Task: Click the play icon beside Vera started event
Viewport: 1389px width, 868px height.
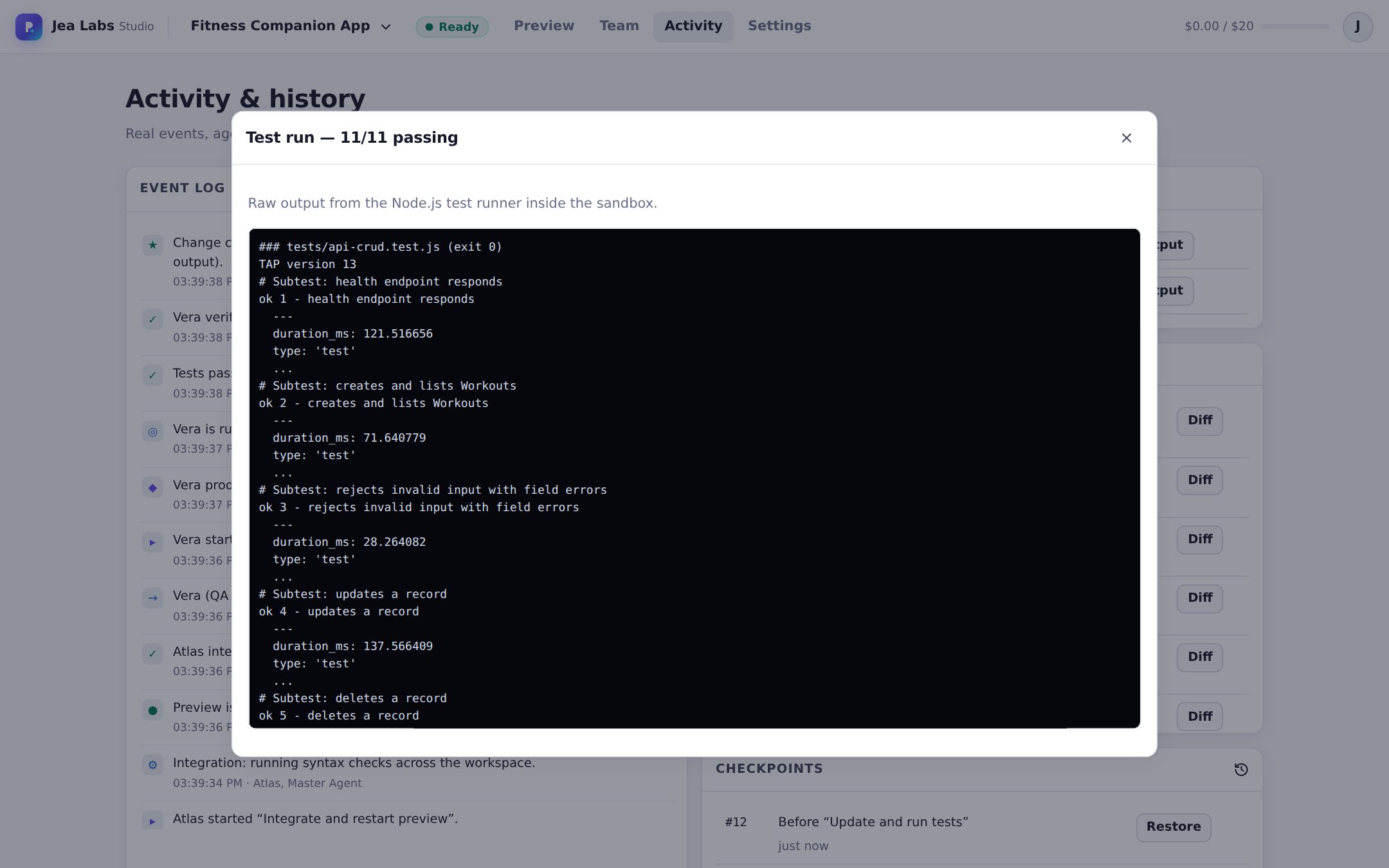Action: pyautogui.click(x=152, y=543)
